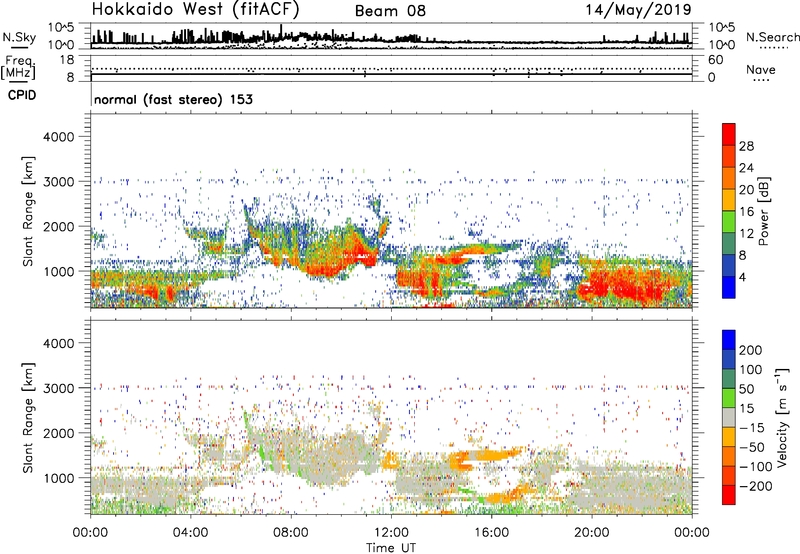
Task: Click the "N.Search" legend label
Action: click(772, 37)
